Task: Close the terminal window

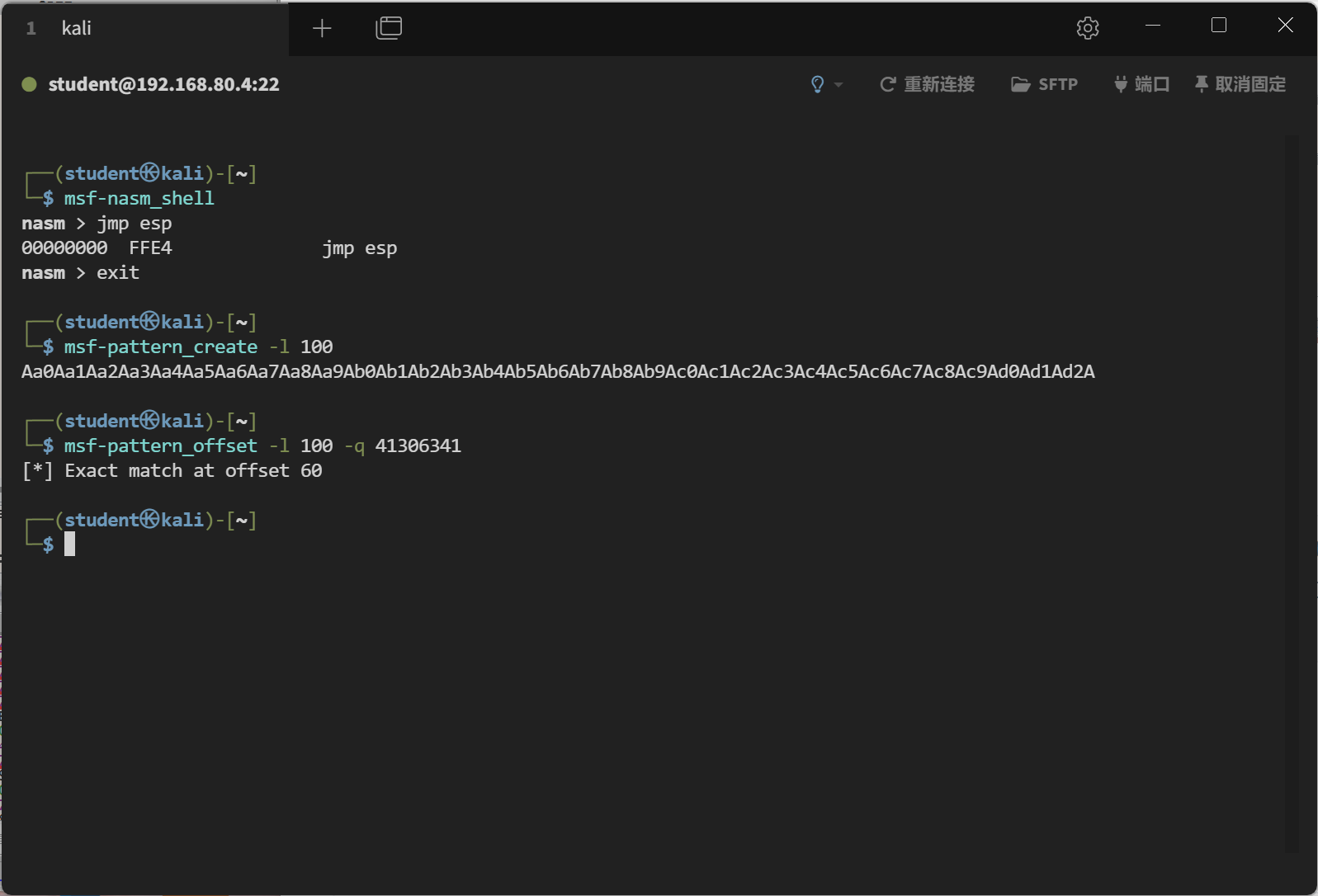Action: 1285,26
